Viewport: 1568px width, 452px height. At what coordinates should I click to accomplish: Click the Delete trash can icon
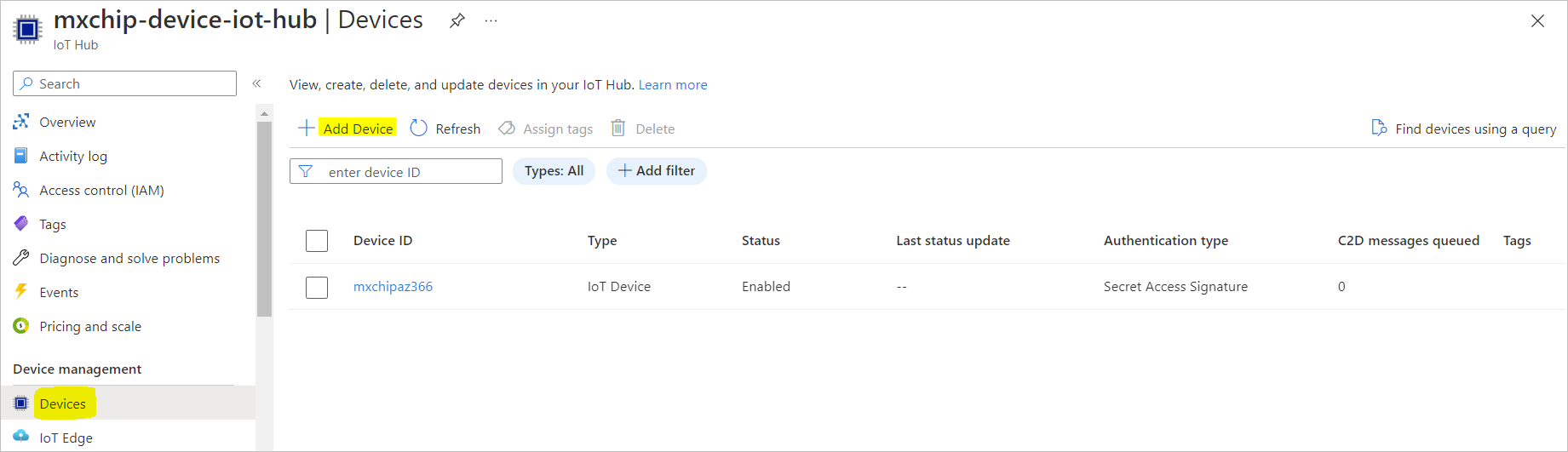coord(618,128)
